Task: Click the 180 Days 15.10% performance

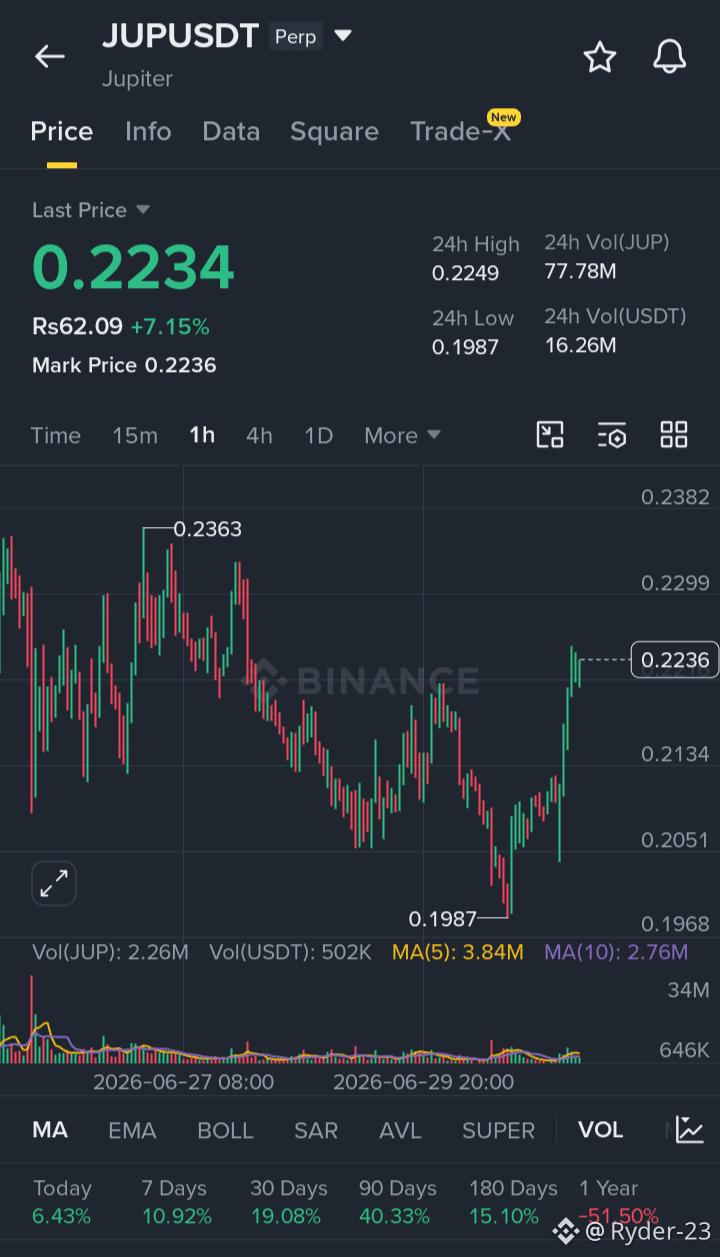Action: click(x=513, y=1202)
